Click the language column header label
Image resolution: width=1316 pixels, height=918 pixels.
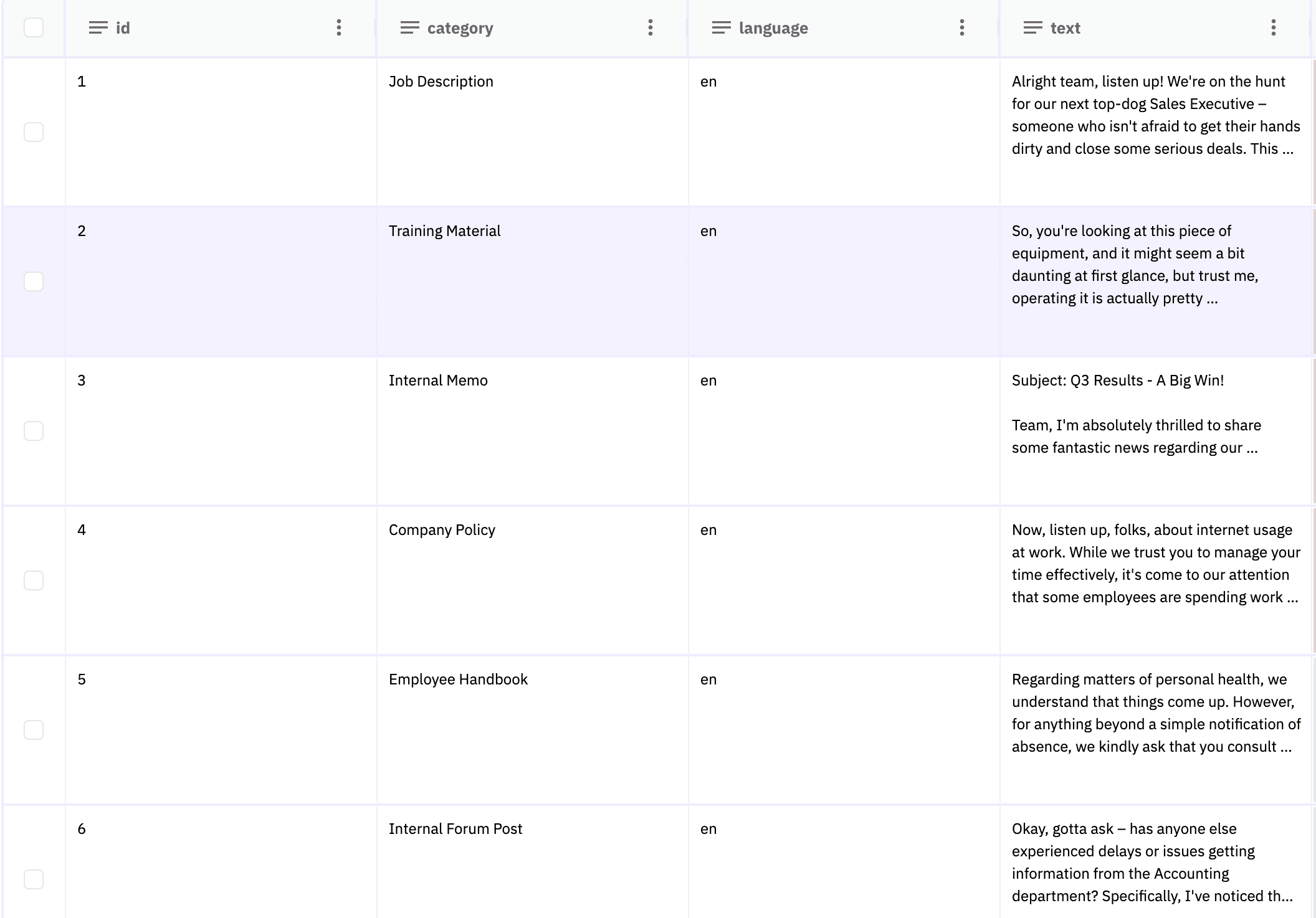[773, 28]
